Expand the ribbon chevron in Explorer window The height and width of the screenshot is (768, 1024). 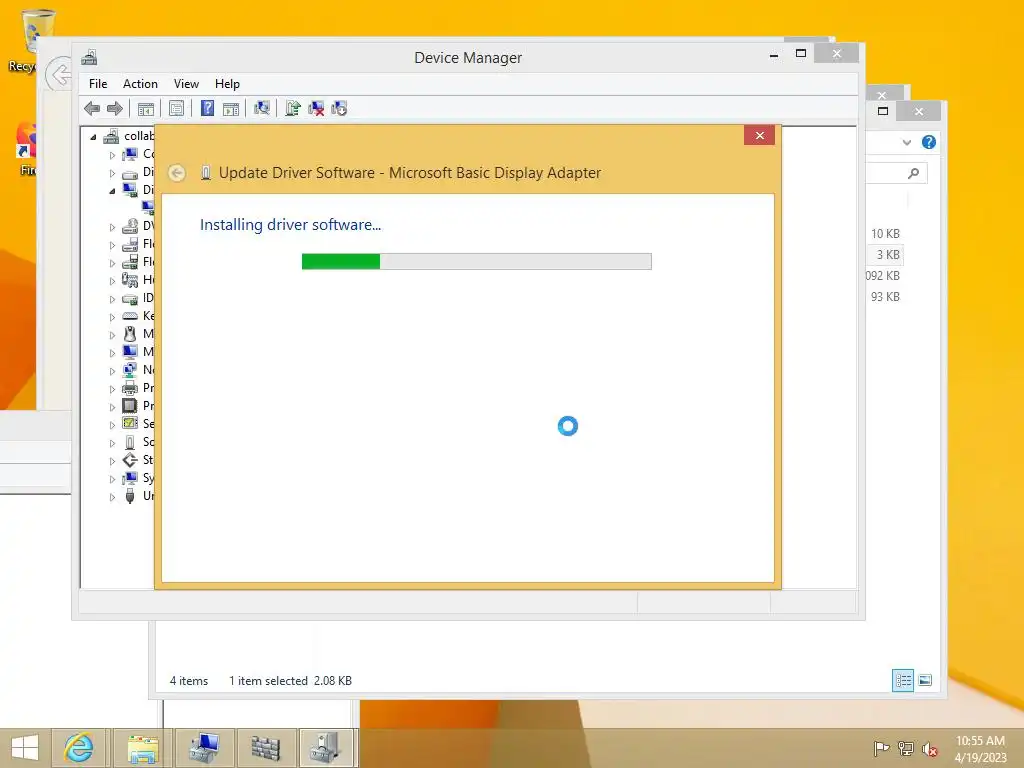[x=906, y=142]
